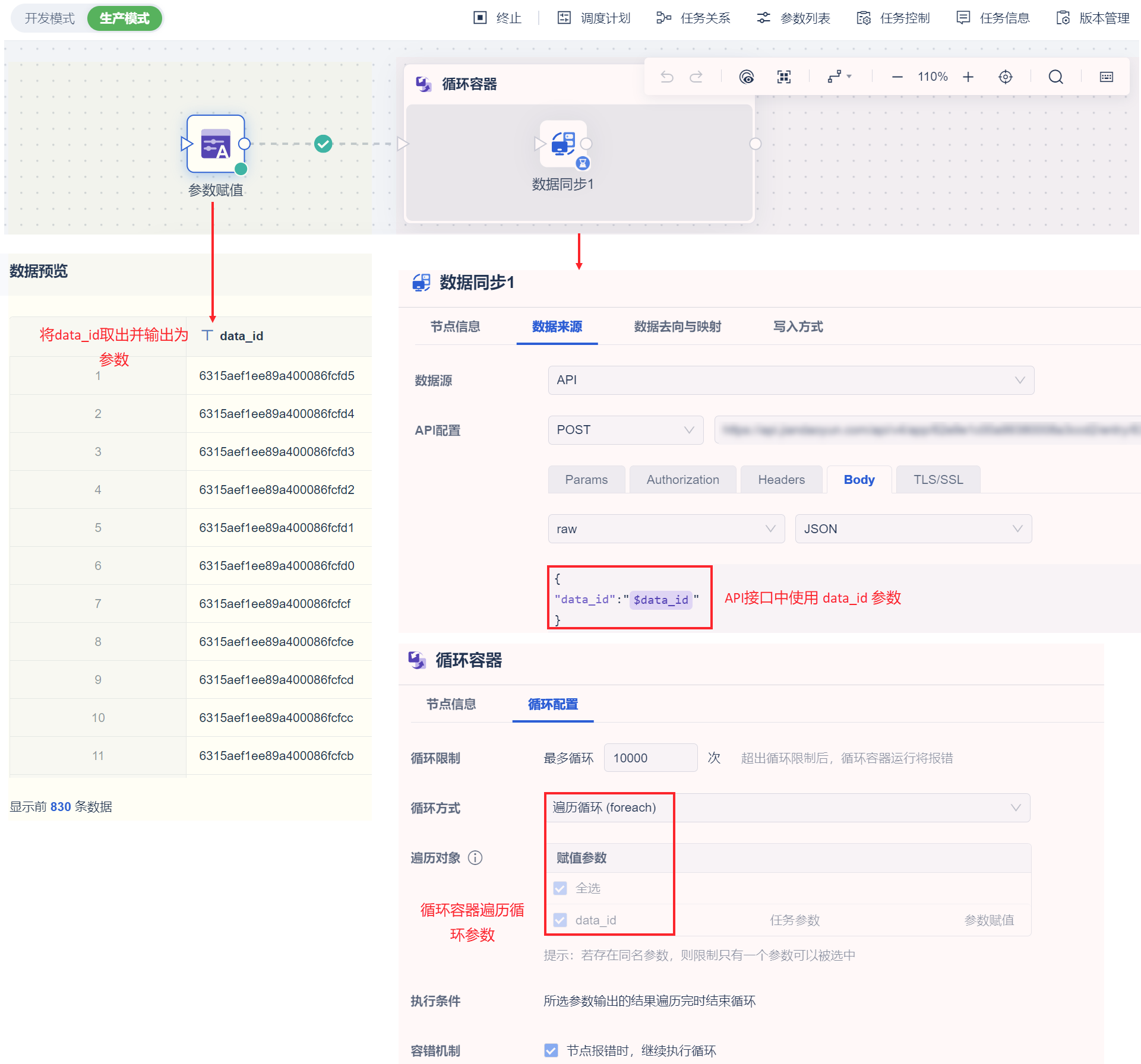Expand the 遍历循环 (foreach) dropdown
Viewport: 1141px width, 1064px height.
787,807
